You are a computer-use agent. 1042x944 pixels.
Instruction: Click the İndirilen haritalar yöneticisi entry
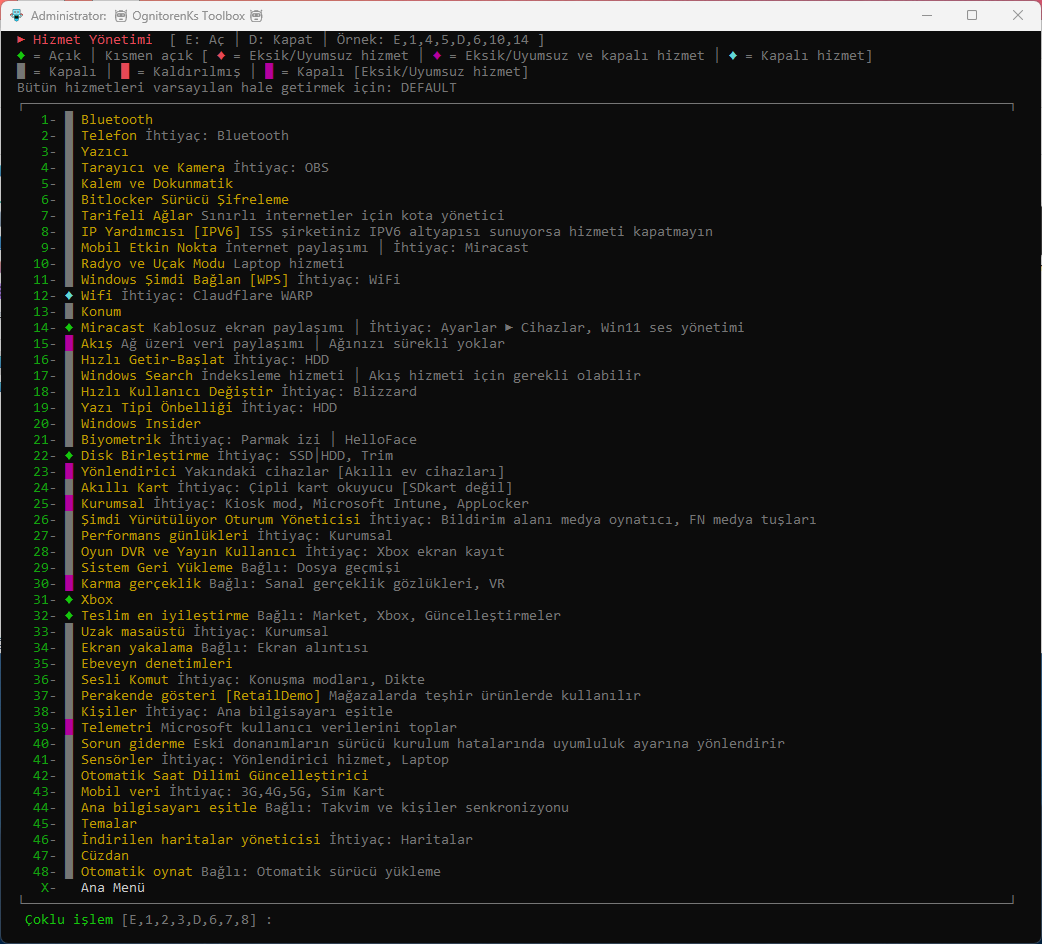coord(201,840)
